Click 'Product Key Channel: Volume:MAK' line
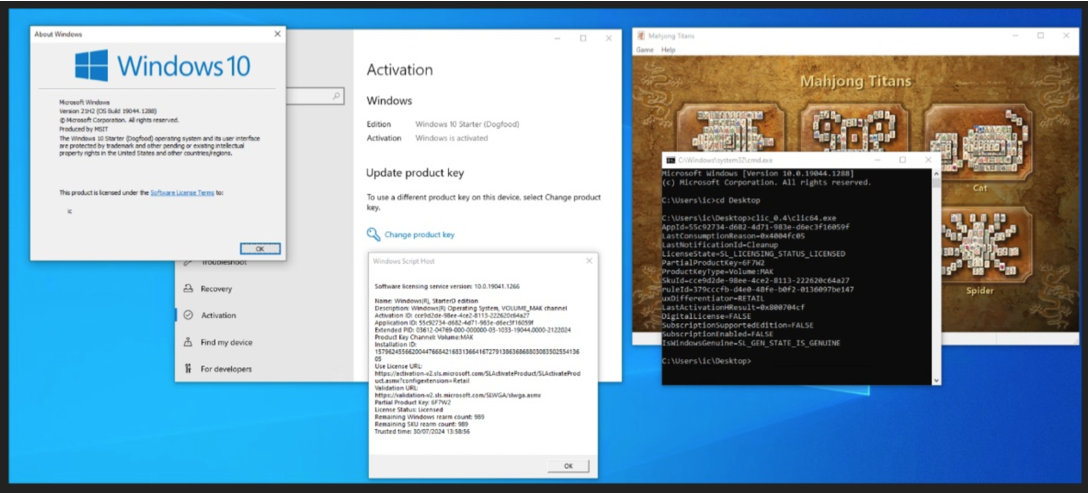 [423, 337]
